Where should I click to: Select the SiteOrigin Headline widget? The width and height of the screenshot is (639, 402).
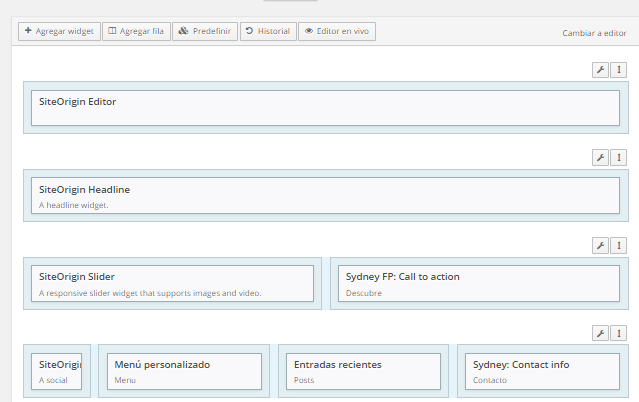pyautogui.click(x=325, y=195)
